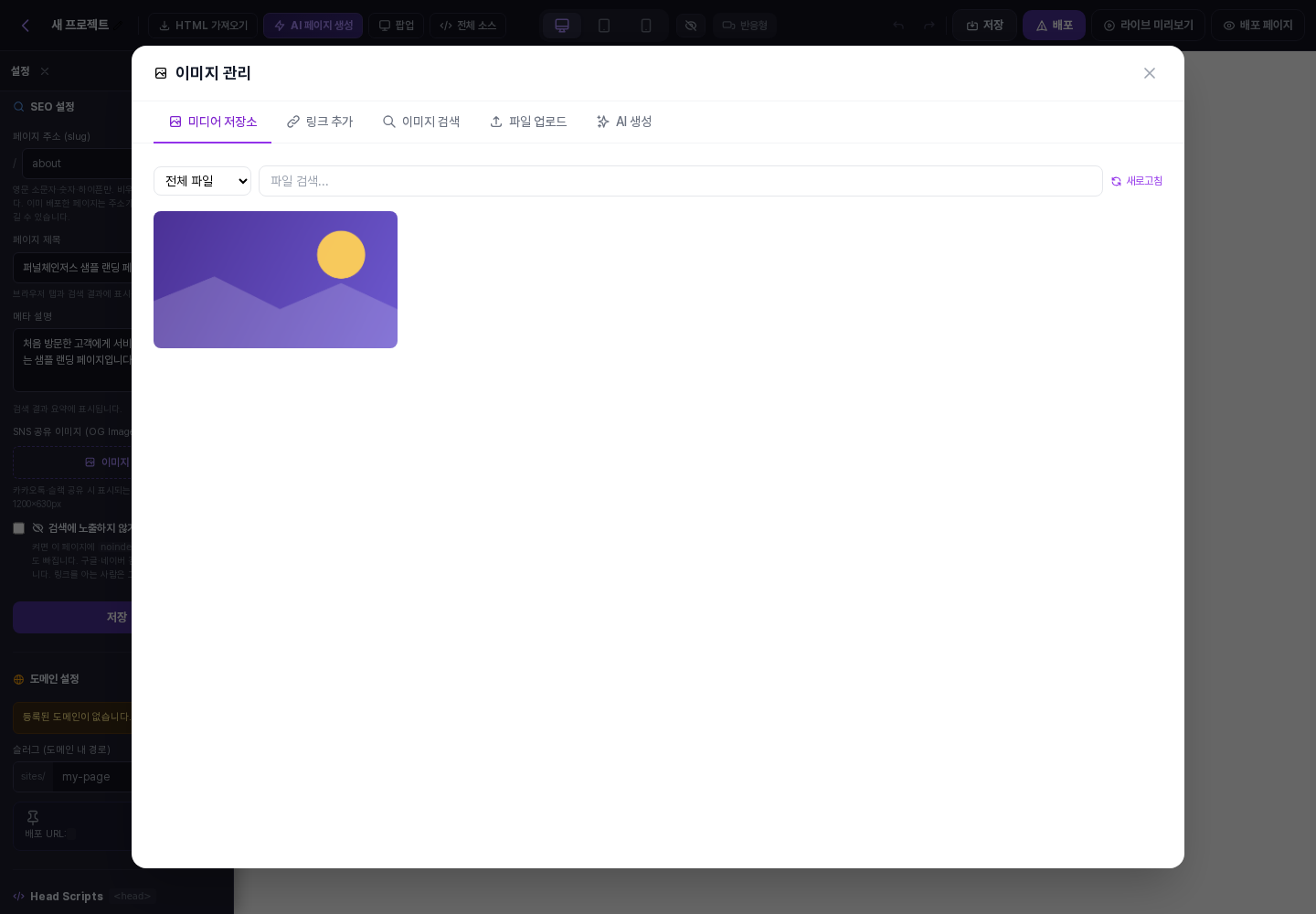Click AI 페이지 생성 in the editor toolbar
Viewport: 1316px width, 914px height.
[x=313, y=26]
